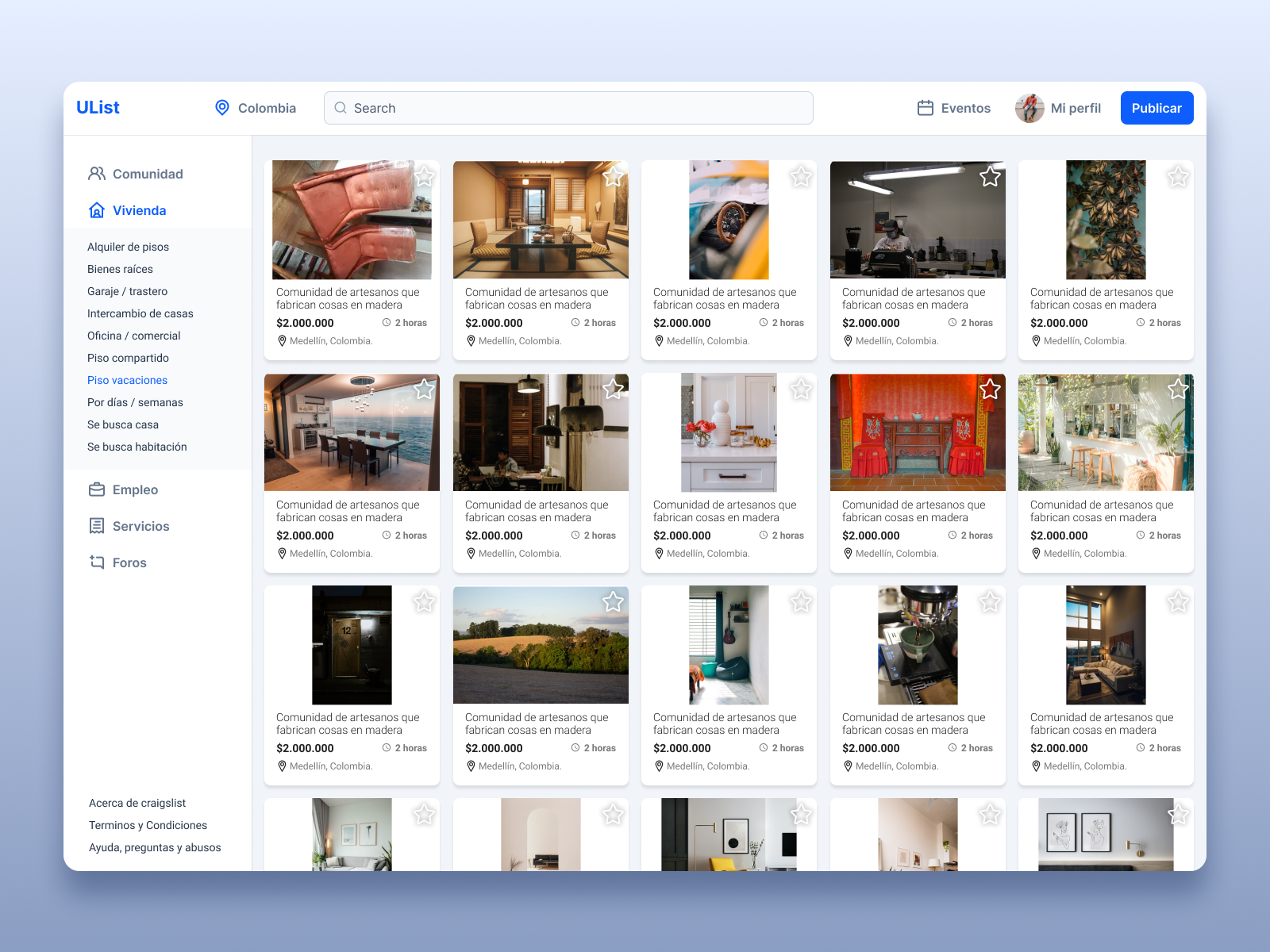Favorite the dark wooden door listing
The width and height of the screenshot is (1270, 952).
pyautogui.click(x=425, y=601)
